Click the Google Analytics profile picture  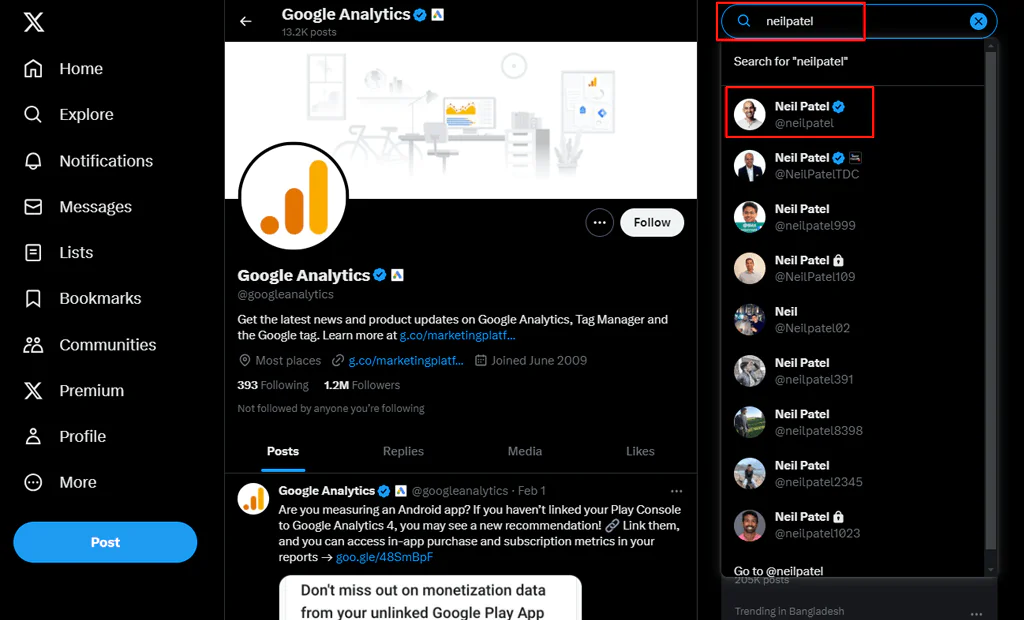point(293,197)
